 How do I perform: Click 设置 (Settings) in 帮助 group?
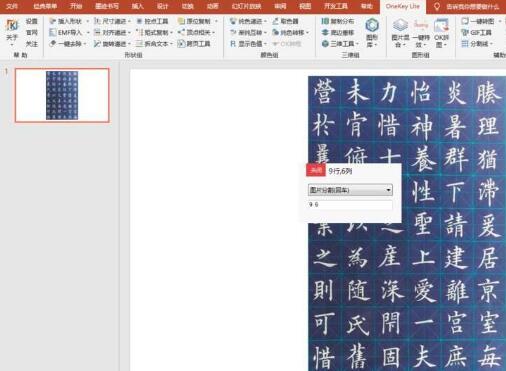pos(32,21)
